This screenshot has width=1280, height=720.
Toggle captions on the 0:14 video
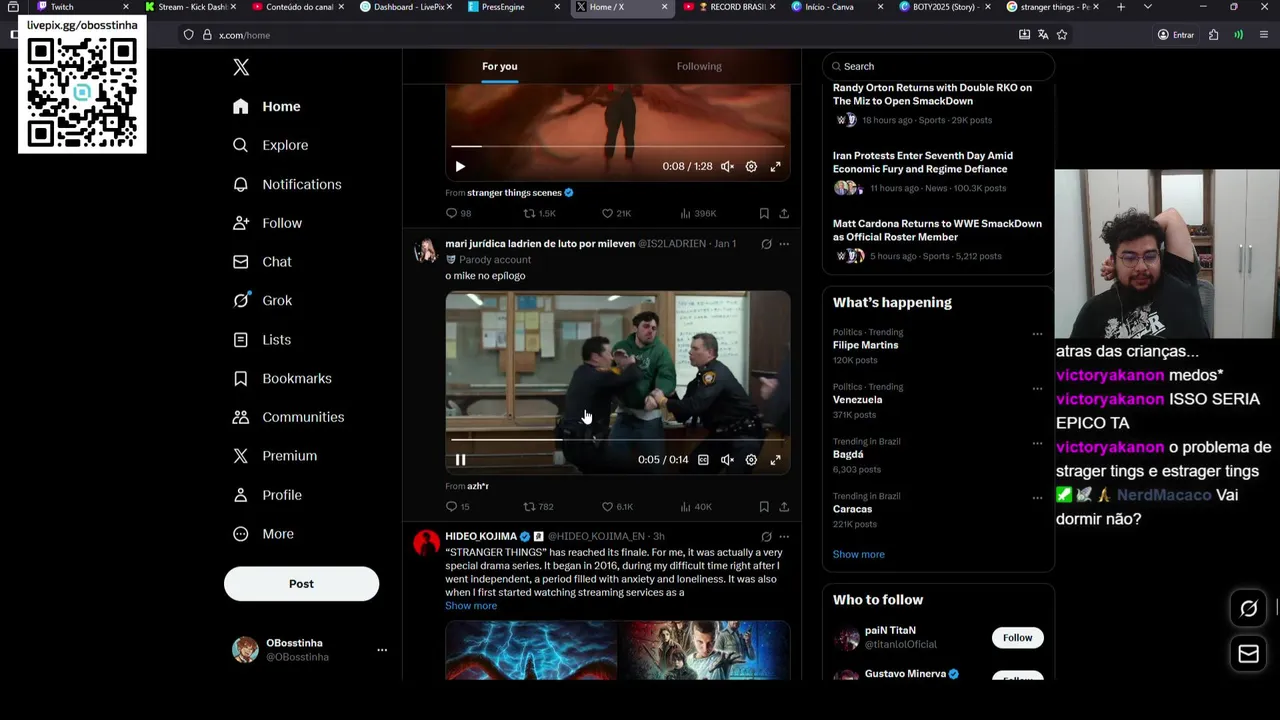(x=703, y=460)
